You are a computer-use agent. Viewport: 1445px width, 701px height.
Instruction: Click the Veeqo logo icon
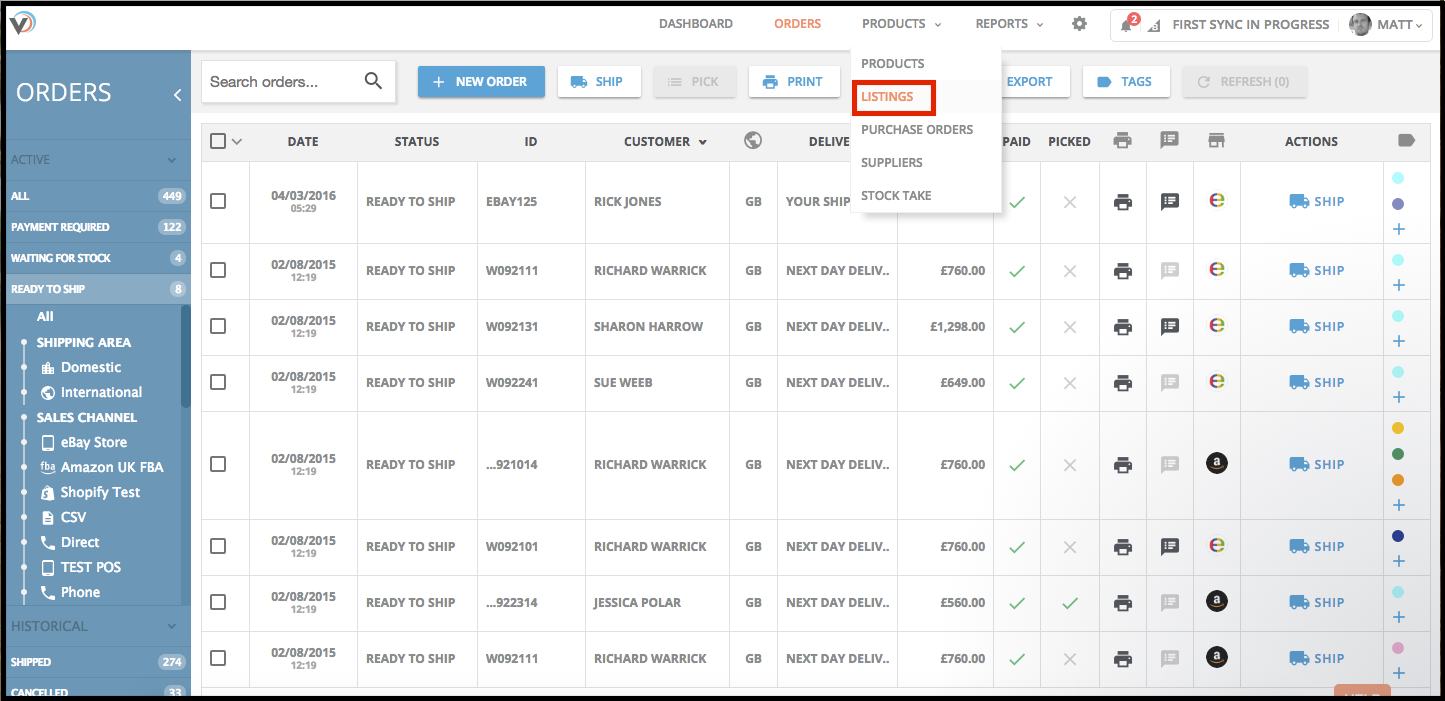pos(23,24)
